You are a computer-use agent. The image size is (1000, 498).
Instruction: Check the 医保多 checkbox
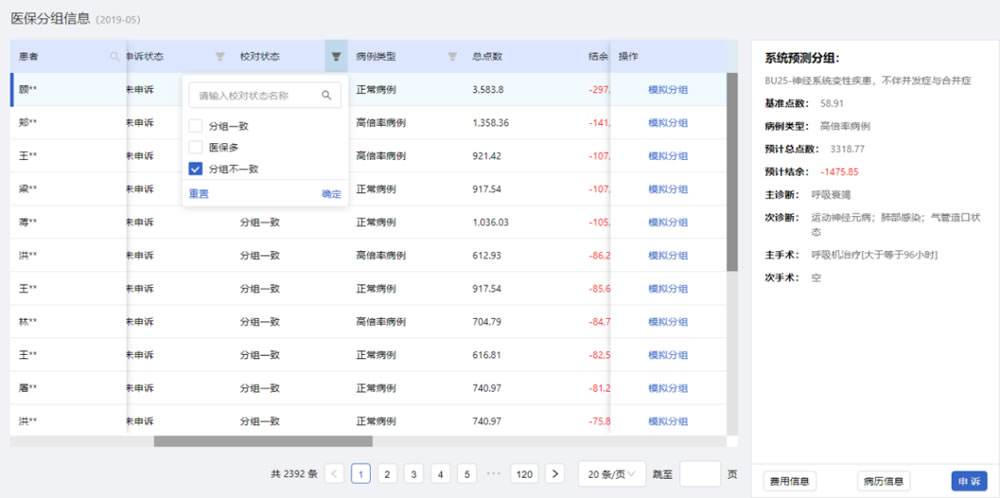pos(196,147)
